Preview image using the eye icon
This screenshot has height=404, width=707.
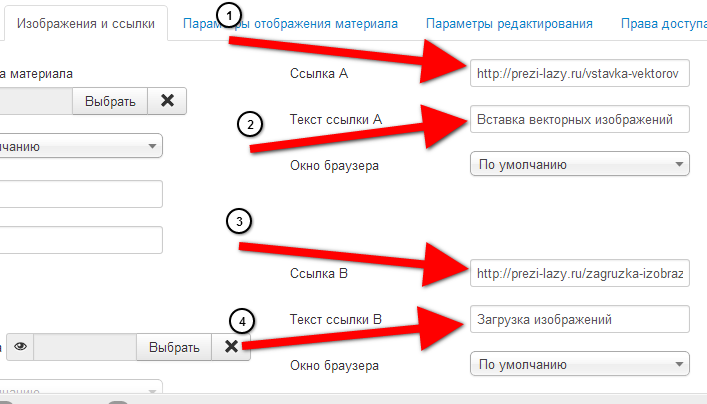19,347
